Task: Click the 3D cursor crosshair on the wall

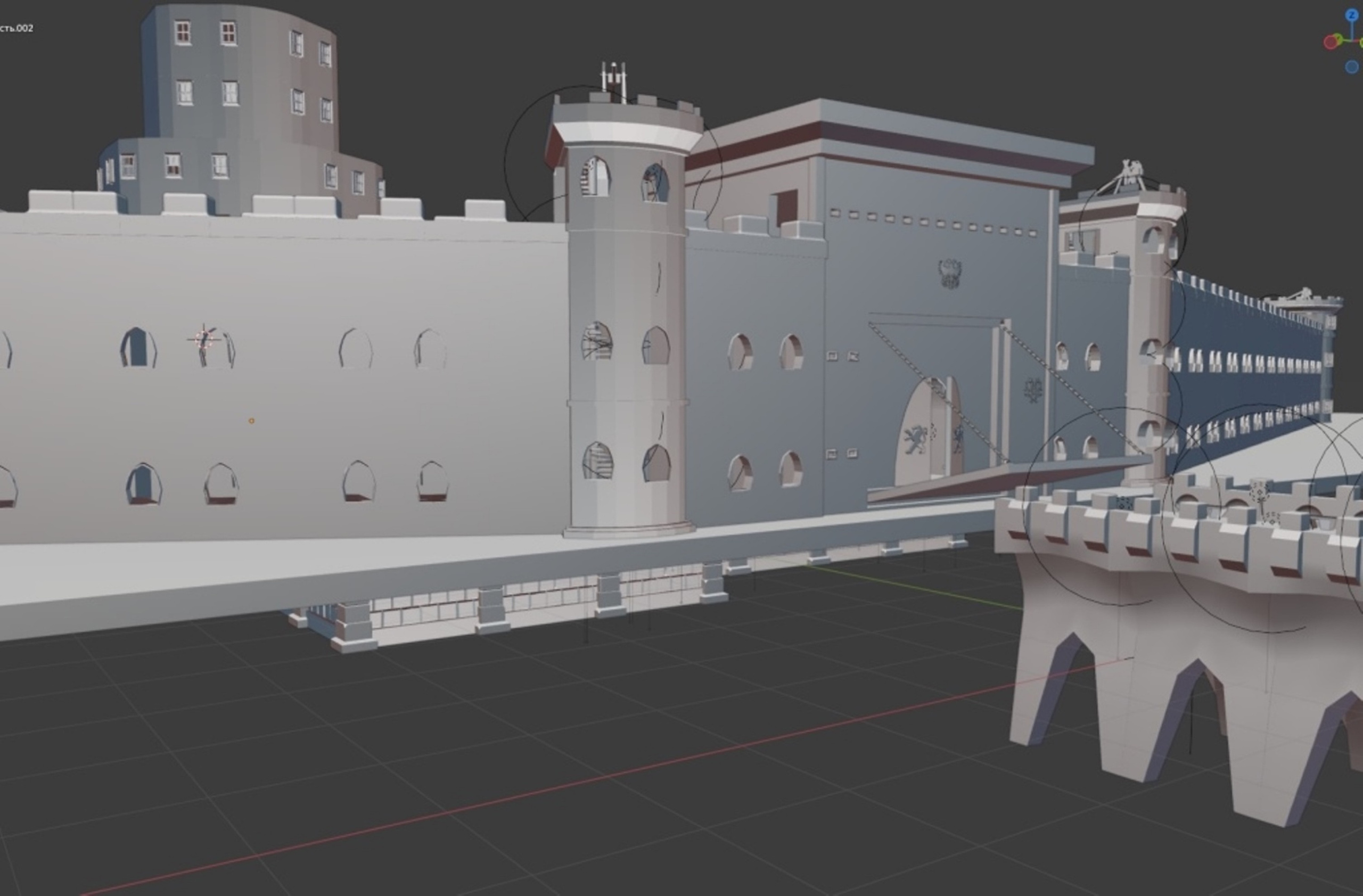Action: 204,340
